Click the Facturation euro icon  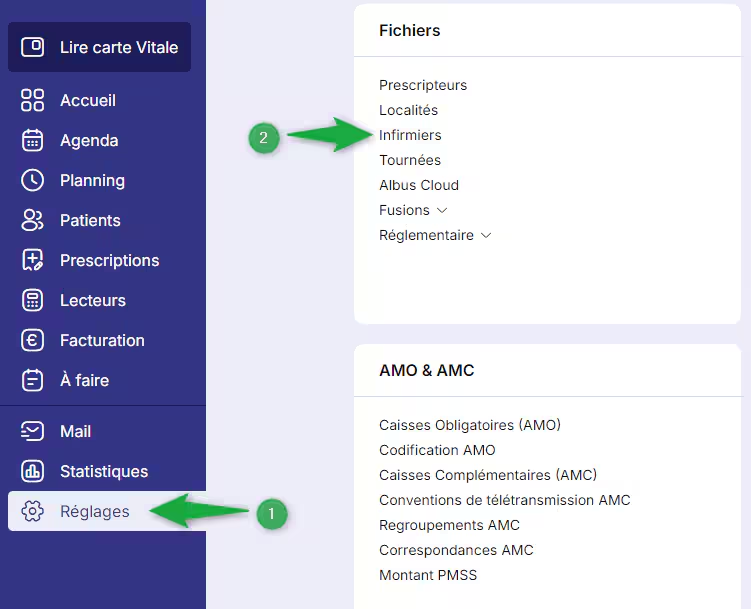33,340
